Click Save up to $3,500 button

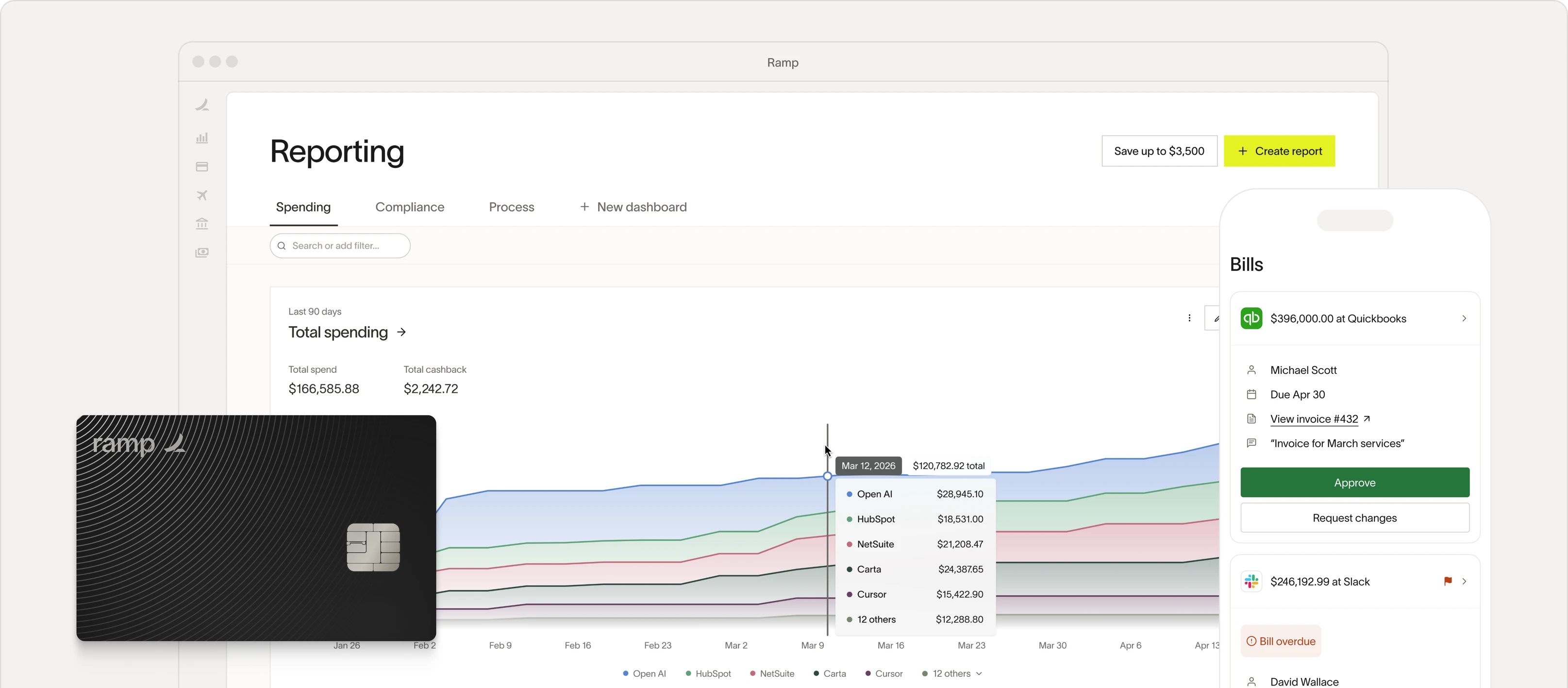click(x=1159, y=151)
